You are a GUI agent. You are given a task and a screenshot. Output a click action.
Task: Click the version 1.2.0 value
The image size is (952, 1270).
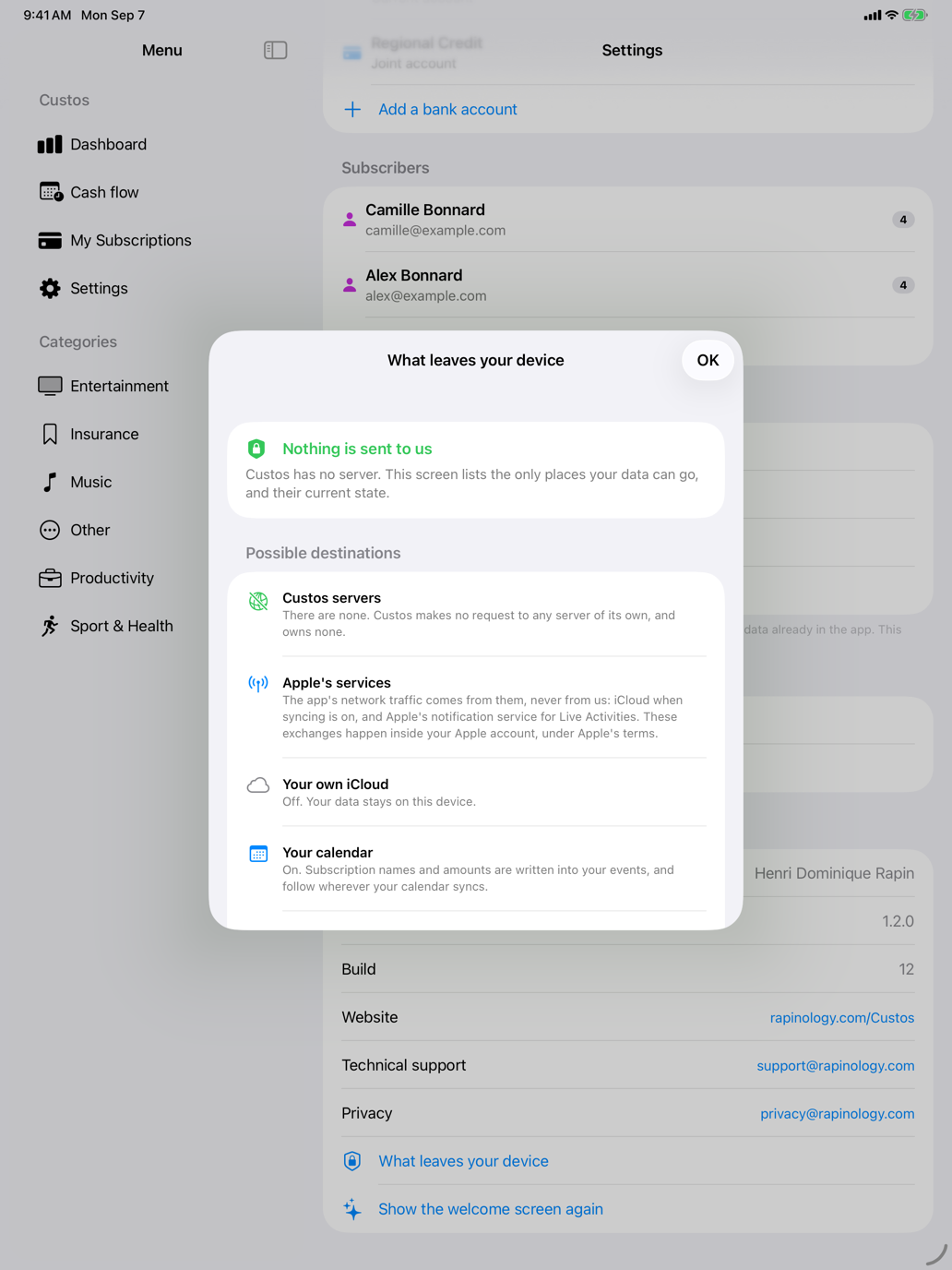[x=898, y=921]
